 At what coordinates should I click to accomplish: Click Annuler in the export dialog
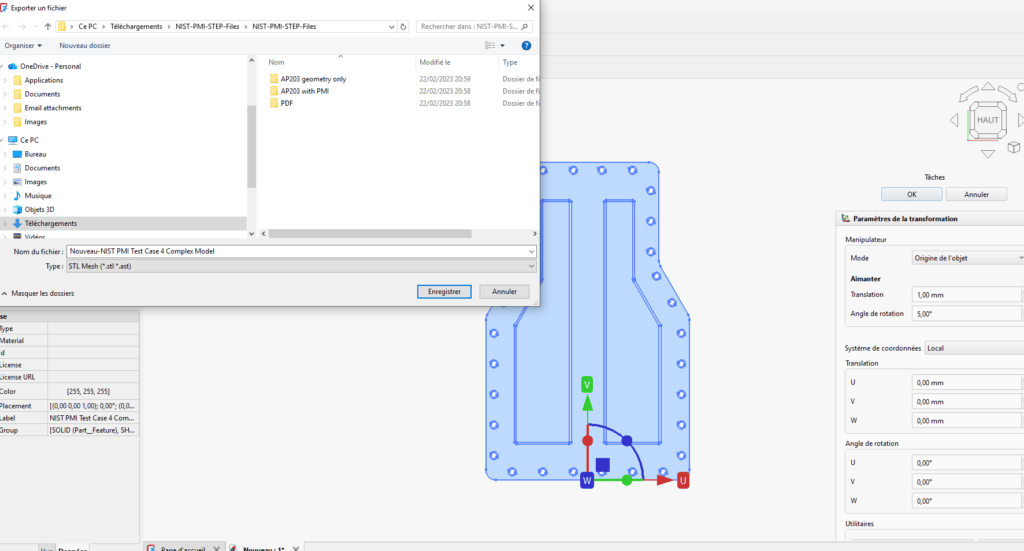coord(504,292)
